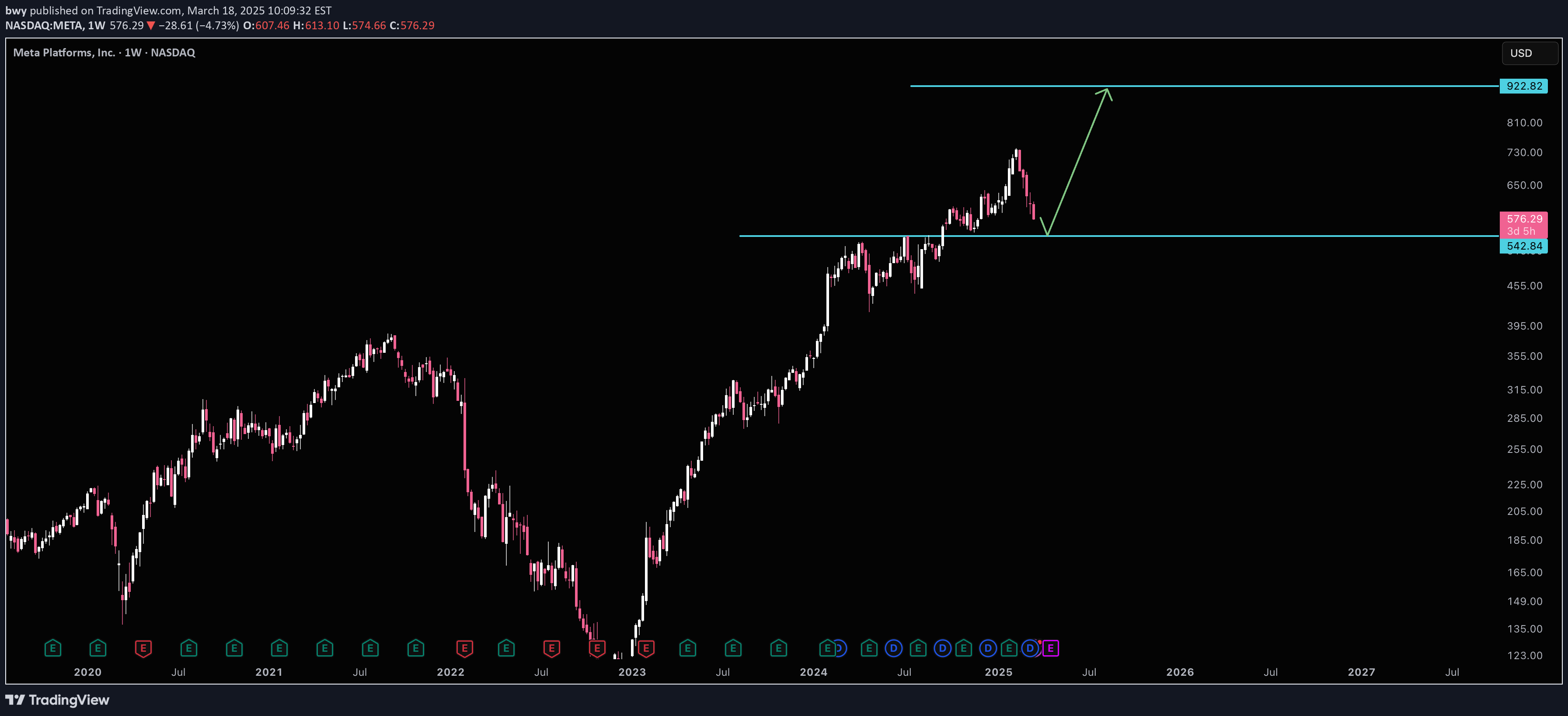Open the USD currency selector
This screenshot has height=716, width=1568.
click(1530, 53)
